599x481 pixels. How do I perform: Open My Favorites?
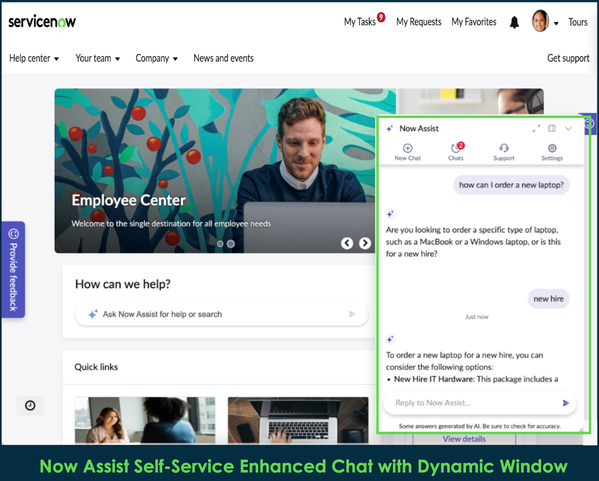pyautogui.click(x=474, y=22)
